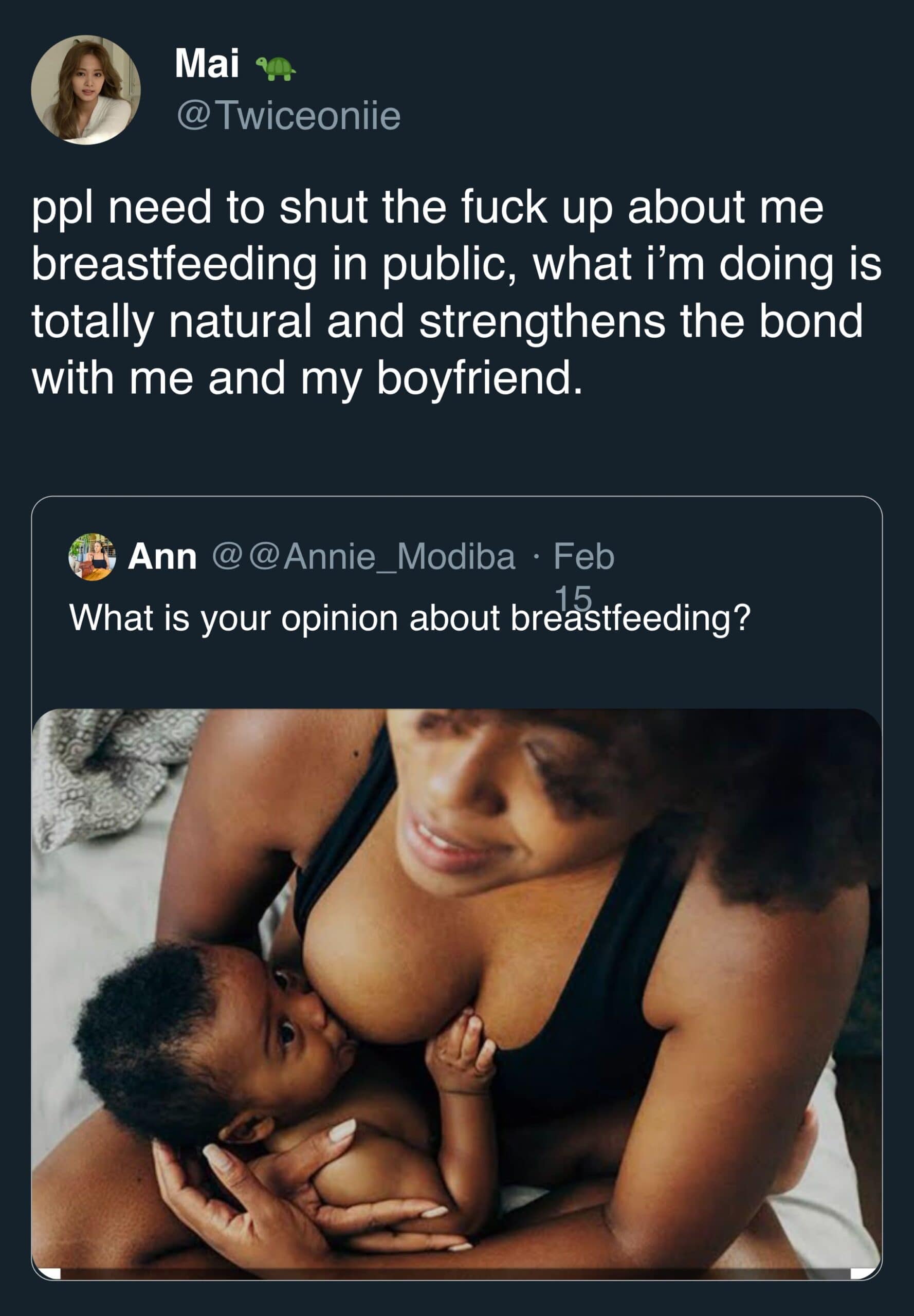This screenshot has width=914, height=1316.
Task: Click "breastfeeding" in Mai's main tweet text
Action: coord(174,265)
